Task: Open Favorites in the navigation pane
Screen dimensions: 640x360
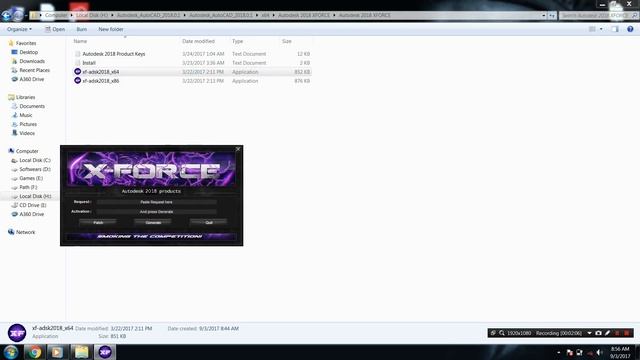Action: coord(26,43)
